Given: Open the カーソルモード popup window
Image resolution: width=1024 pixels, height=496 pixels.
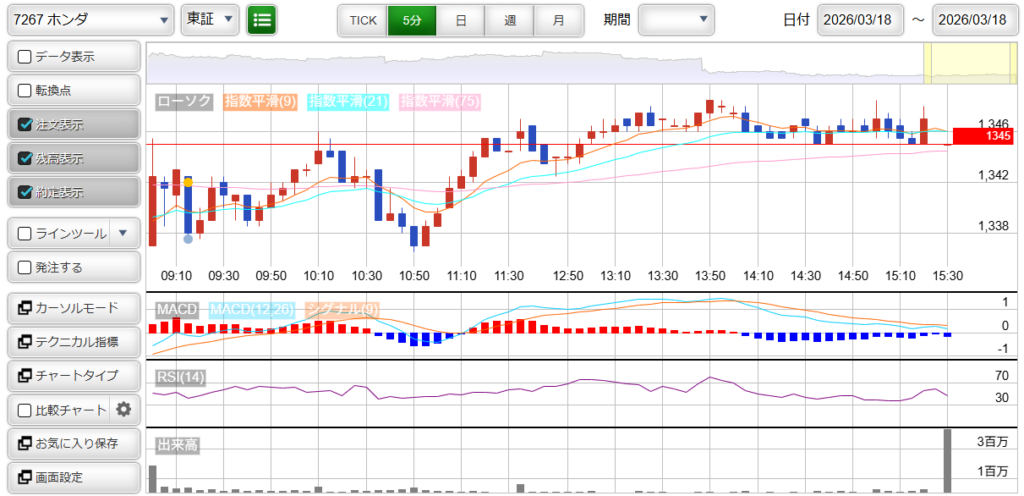Looking at the screenshot, I should 72,307.
